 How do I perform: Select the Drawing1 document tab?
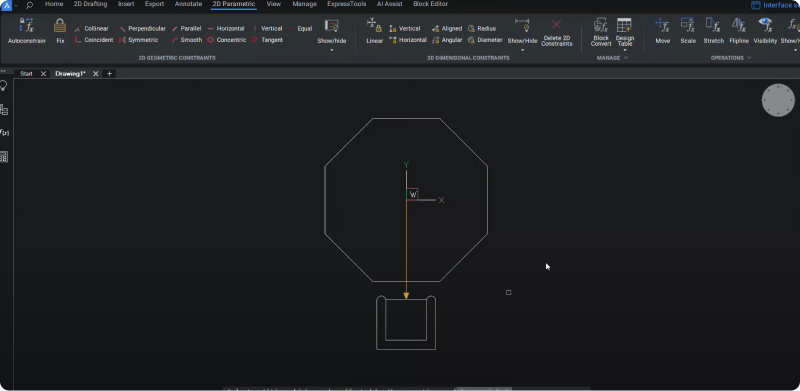tap(70, 74)
